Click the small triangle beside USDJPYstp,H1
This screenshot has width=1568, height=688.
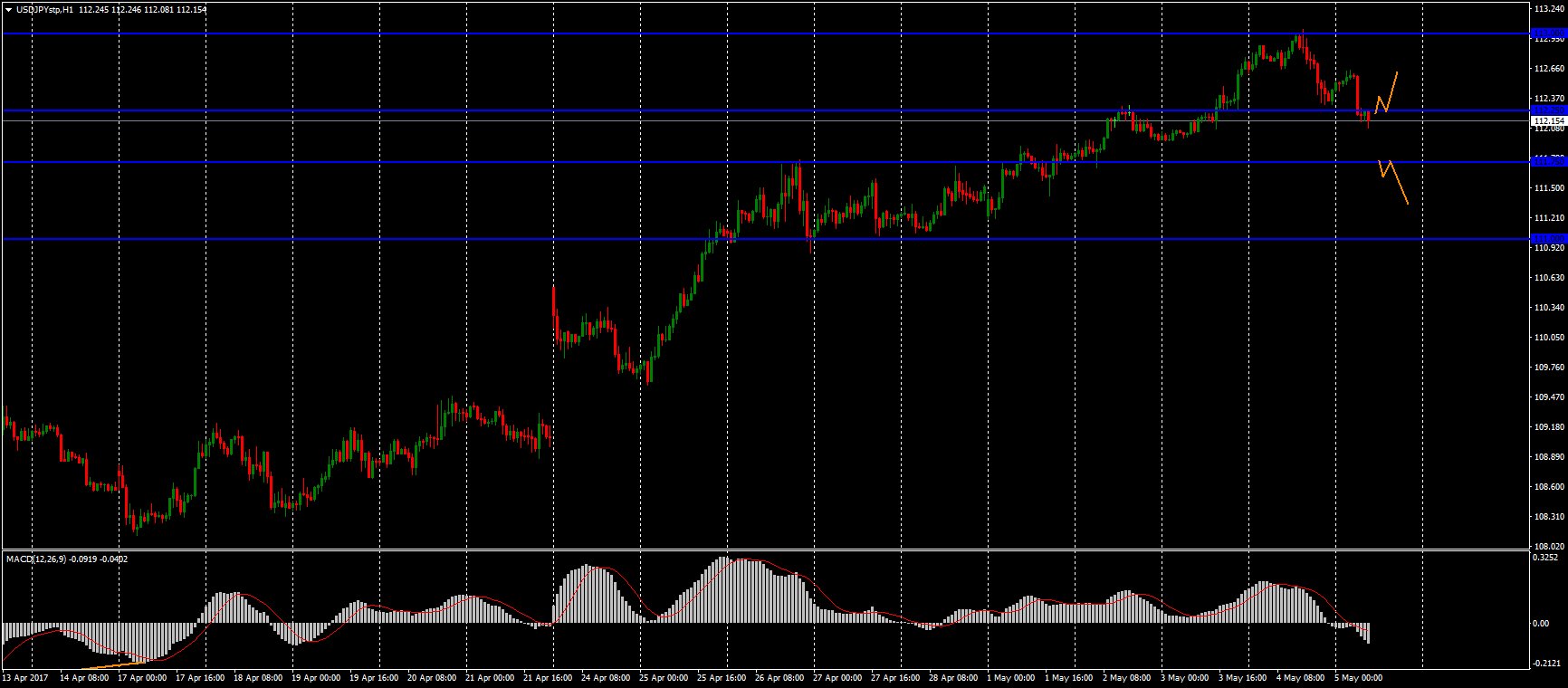point(8,10)
